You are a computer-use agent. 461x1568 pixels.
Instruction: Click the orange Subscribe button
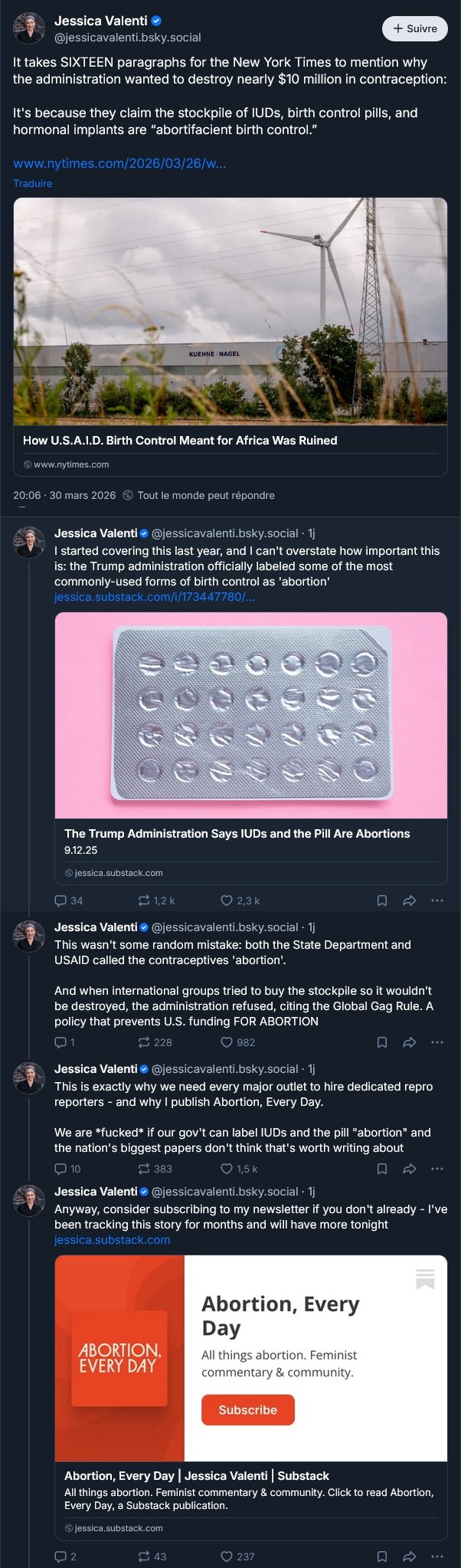(247, 1410)
